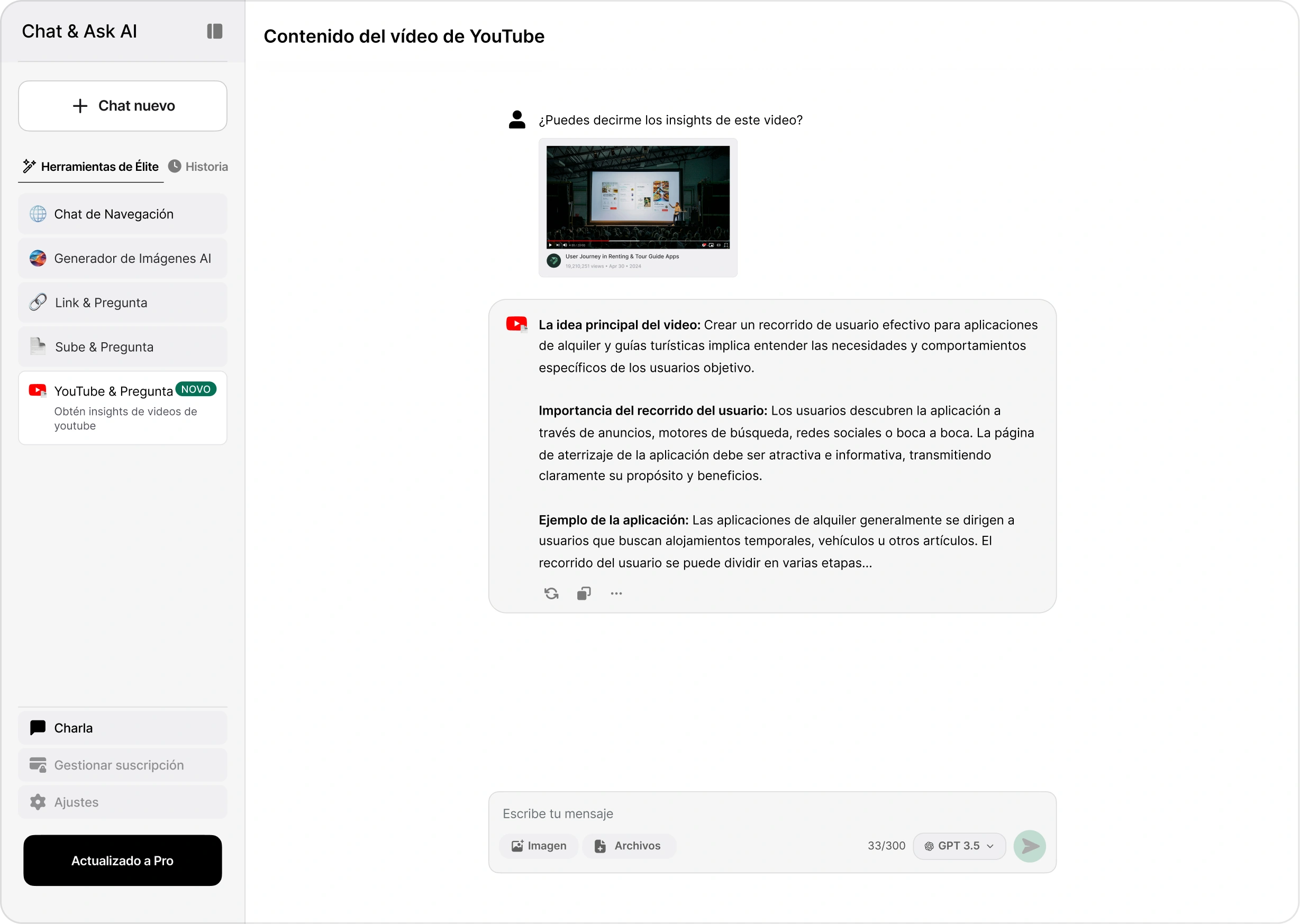The width and height of the screenshot is (1300, 924).
Task: Select Link & Pregunta tool
Action: click(x=123, y=303)
